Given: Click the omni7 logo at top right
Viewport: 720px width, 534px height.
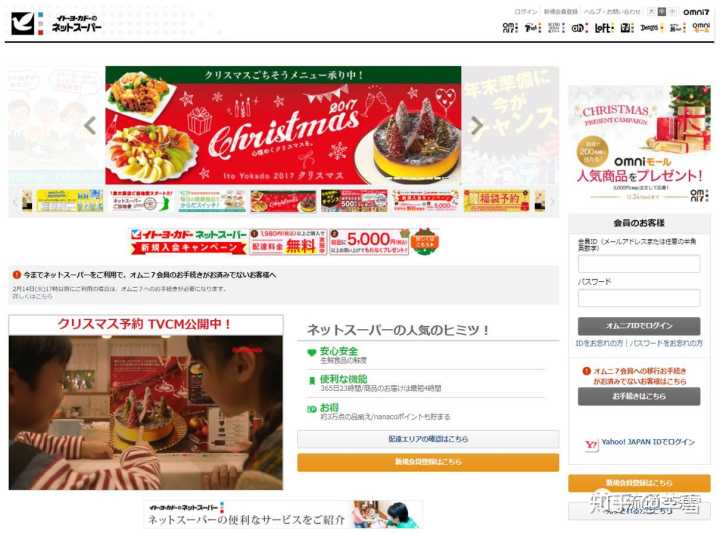Looking at the screenshot, I should (696, 12).
